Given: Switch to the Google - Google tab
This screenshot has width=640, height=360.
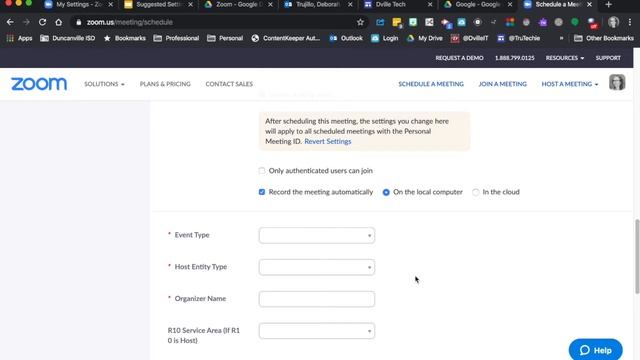Looking at the screenshot, I should [477, 4].
